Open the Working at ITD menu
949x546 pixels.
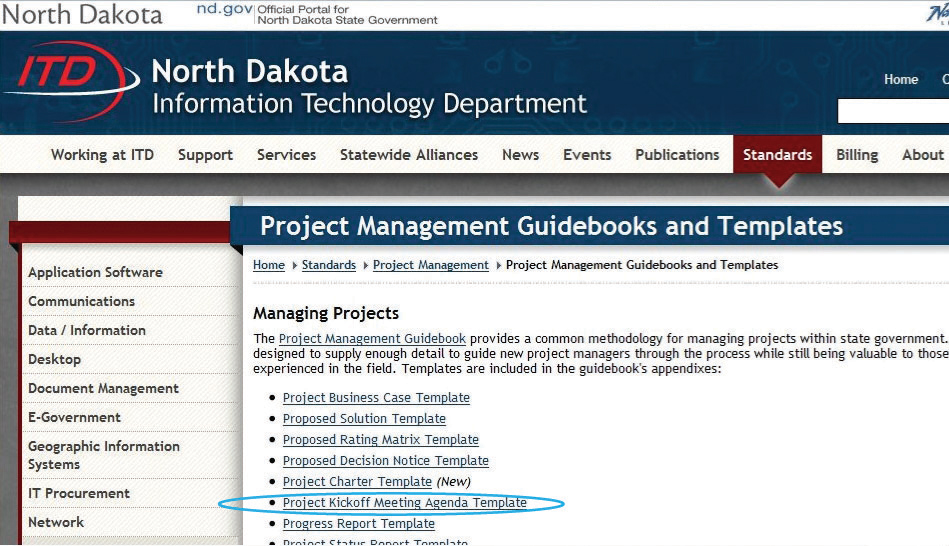pos(102,155)
